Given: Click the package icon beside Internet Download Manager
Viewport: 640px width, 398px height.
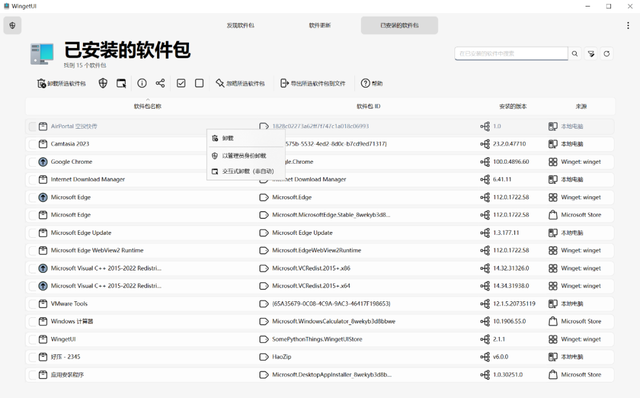Looking at the screenshot, I should coord(43,179).
